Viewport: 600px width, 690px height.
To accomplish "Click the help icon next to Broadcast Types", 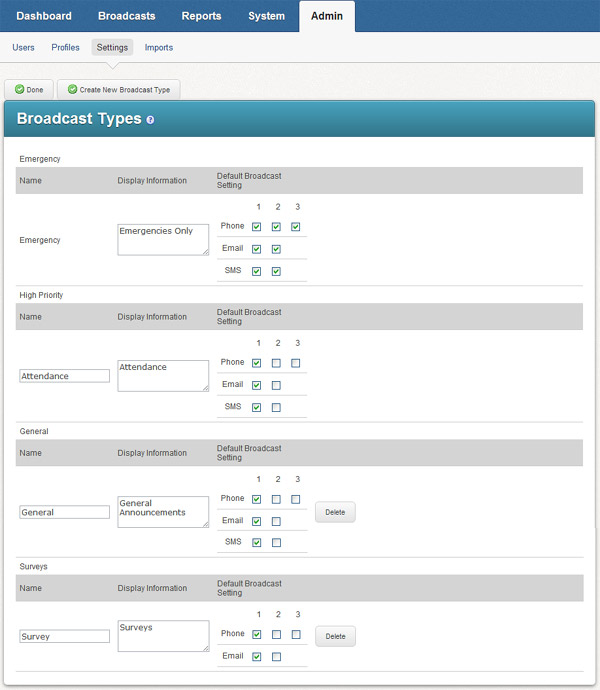I will coord(150,120).
